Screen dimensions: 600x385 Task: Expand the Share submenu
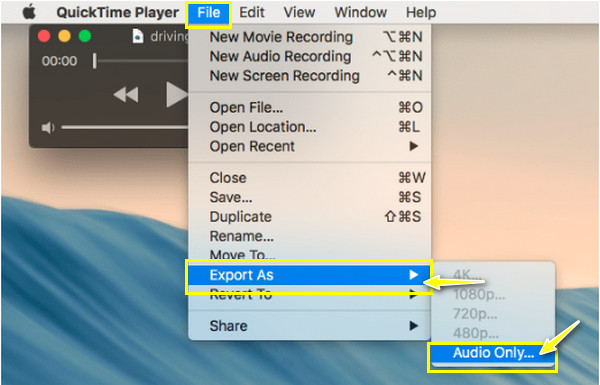click(310, 326)
